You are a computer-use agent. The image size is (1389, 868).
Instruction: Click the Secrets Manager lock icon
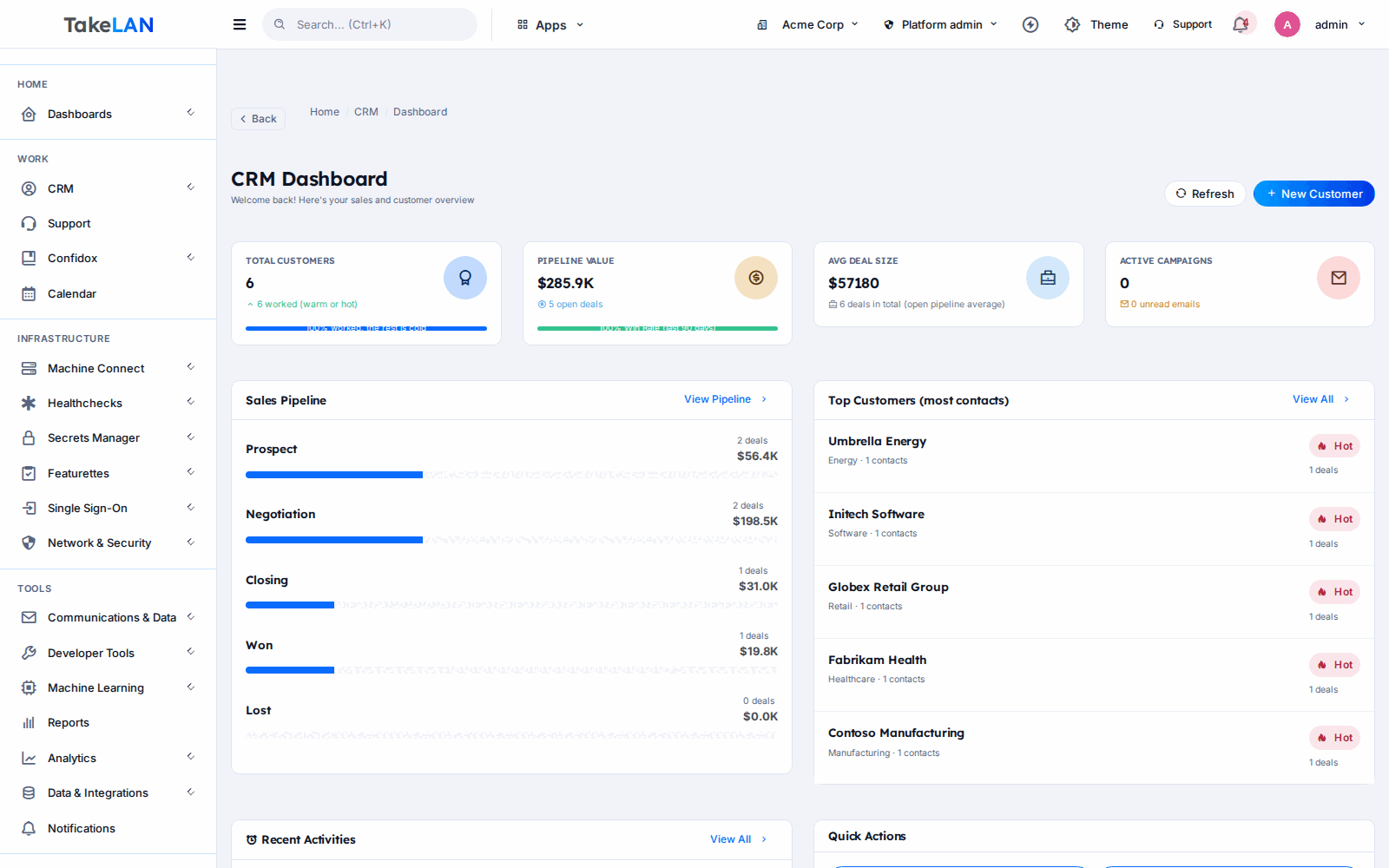click(29, 437)
